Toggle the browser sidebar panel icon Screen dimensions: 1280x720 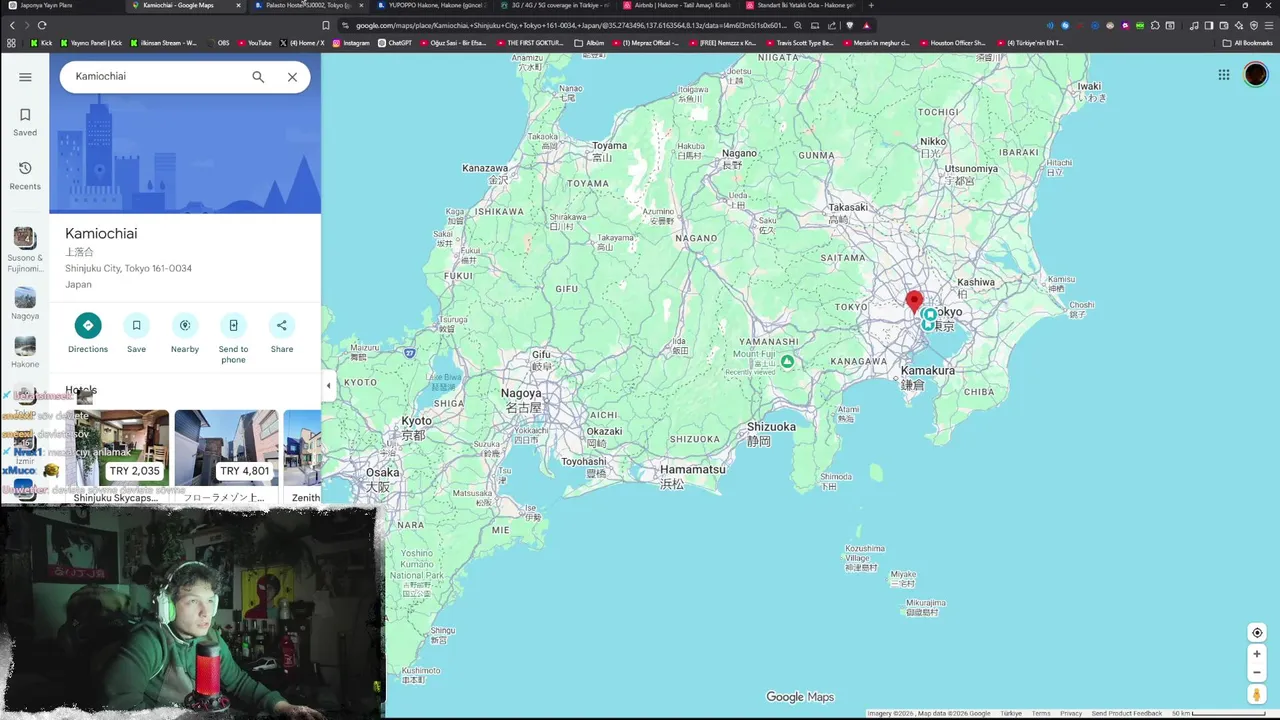[x=1209, y=25]
